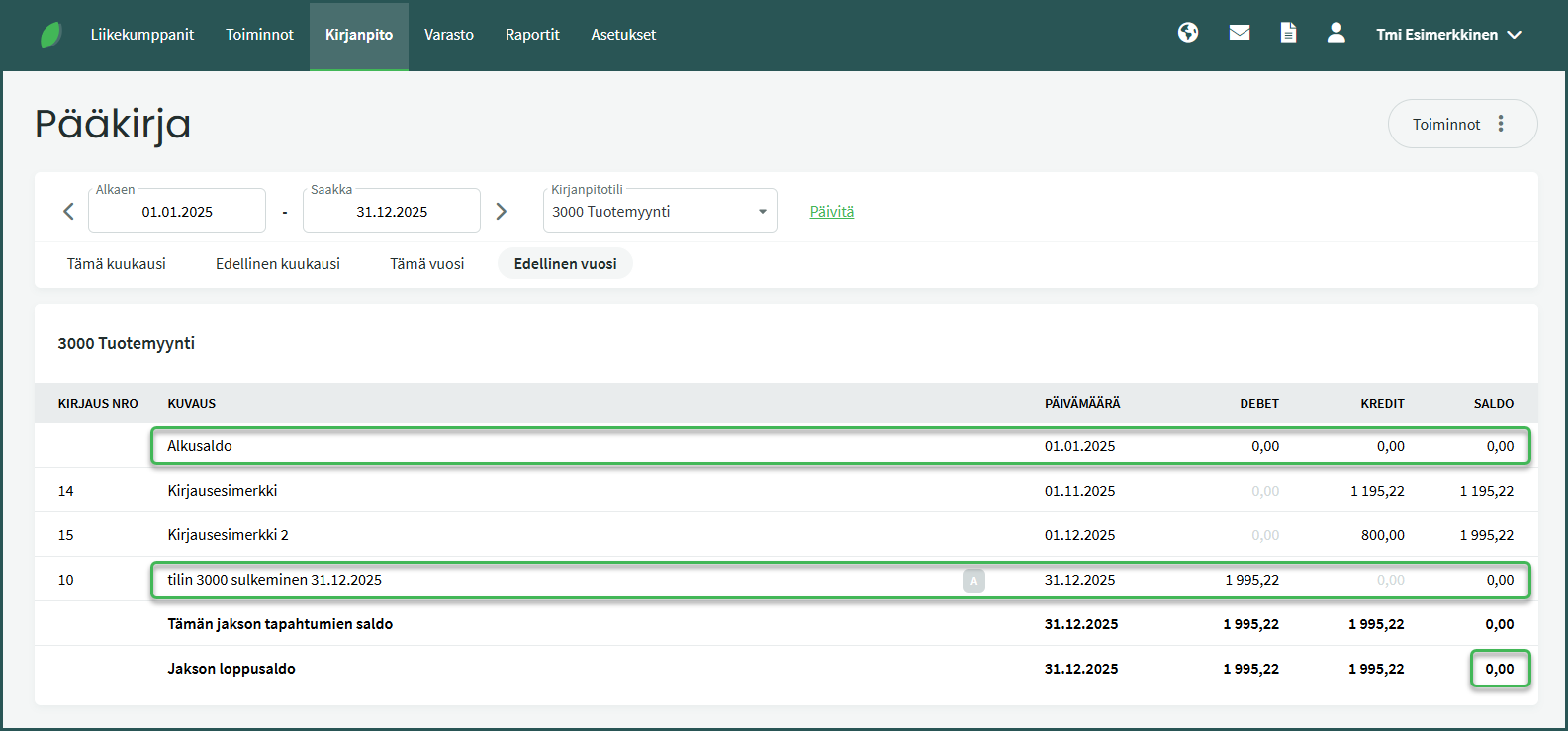Screen dimensions: 1568x731
Task: Go to previous period with left arrow
Action: tap(68, 211)
